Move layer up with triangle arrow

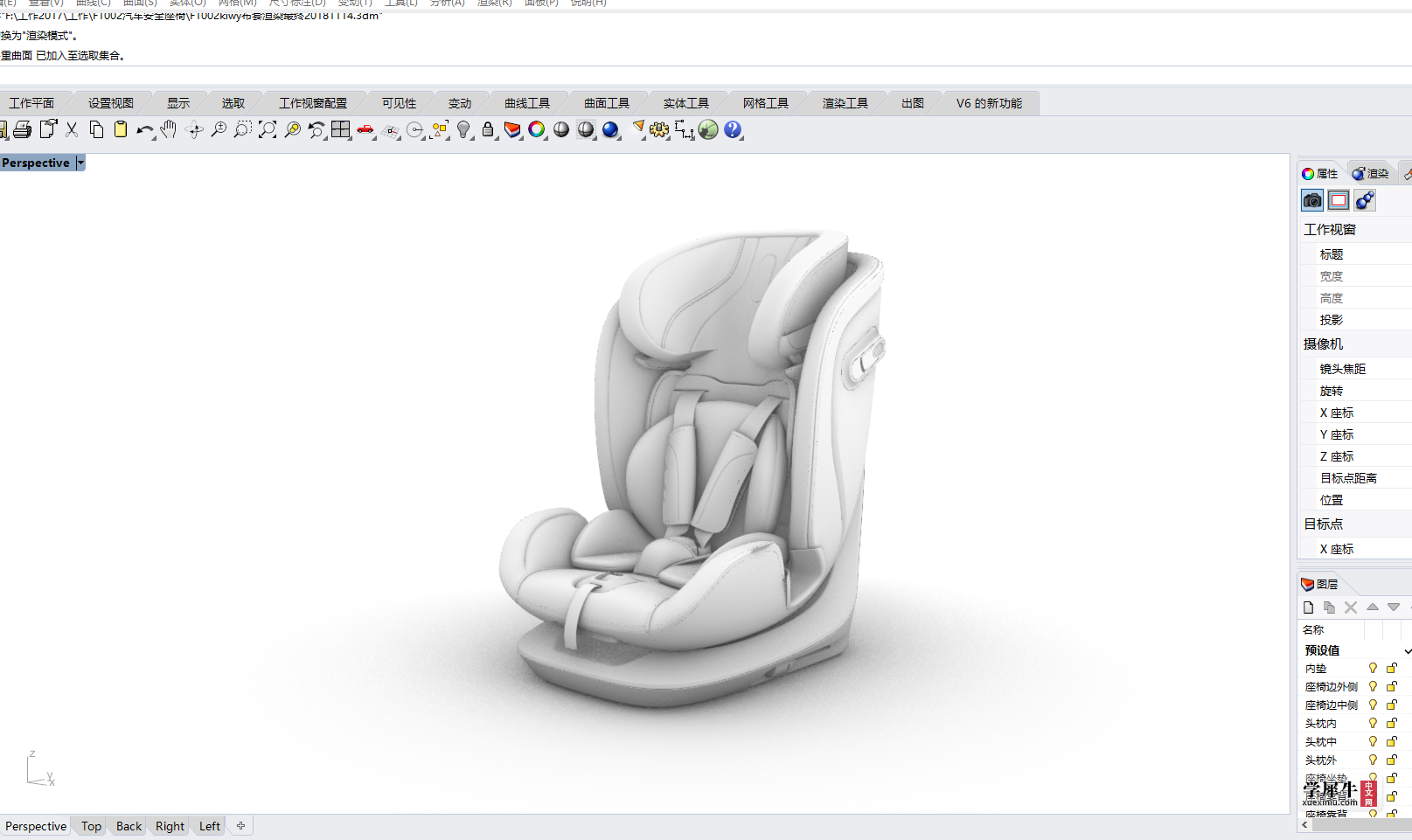pos(1373,607)
